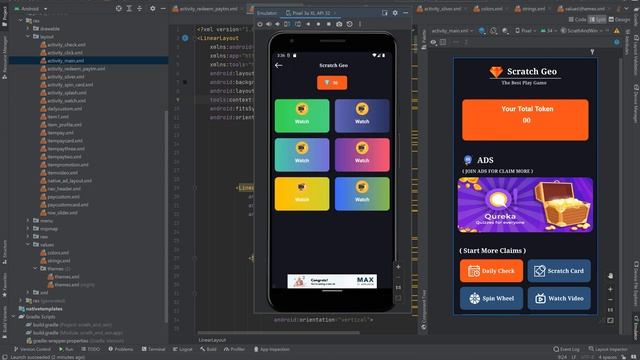Open Profiler tool window
This screenshot has height=360, width=640.
[x=234, y=349]
